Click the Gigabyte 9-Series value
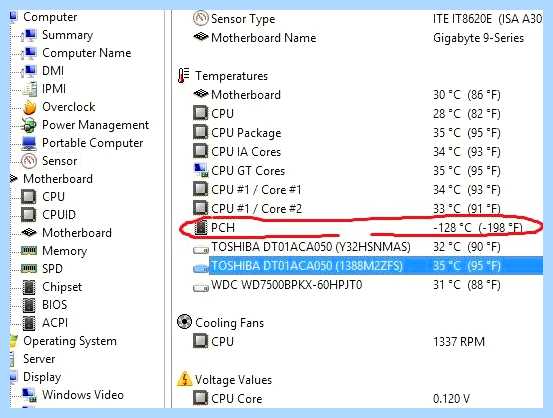Screen dimensions: 553x418 [x=479, y=38]
